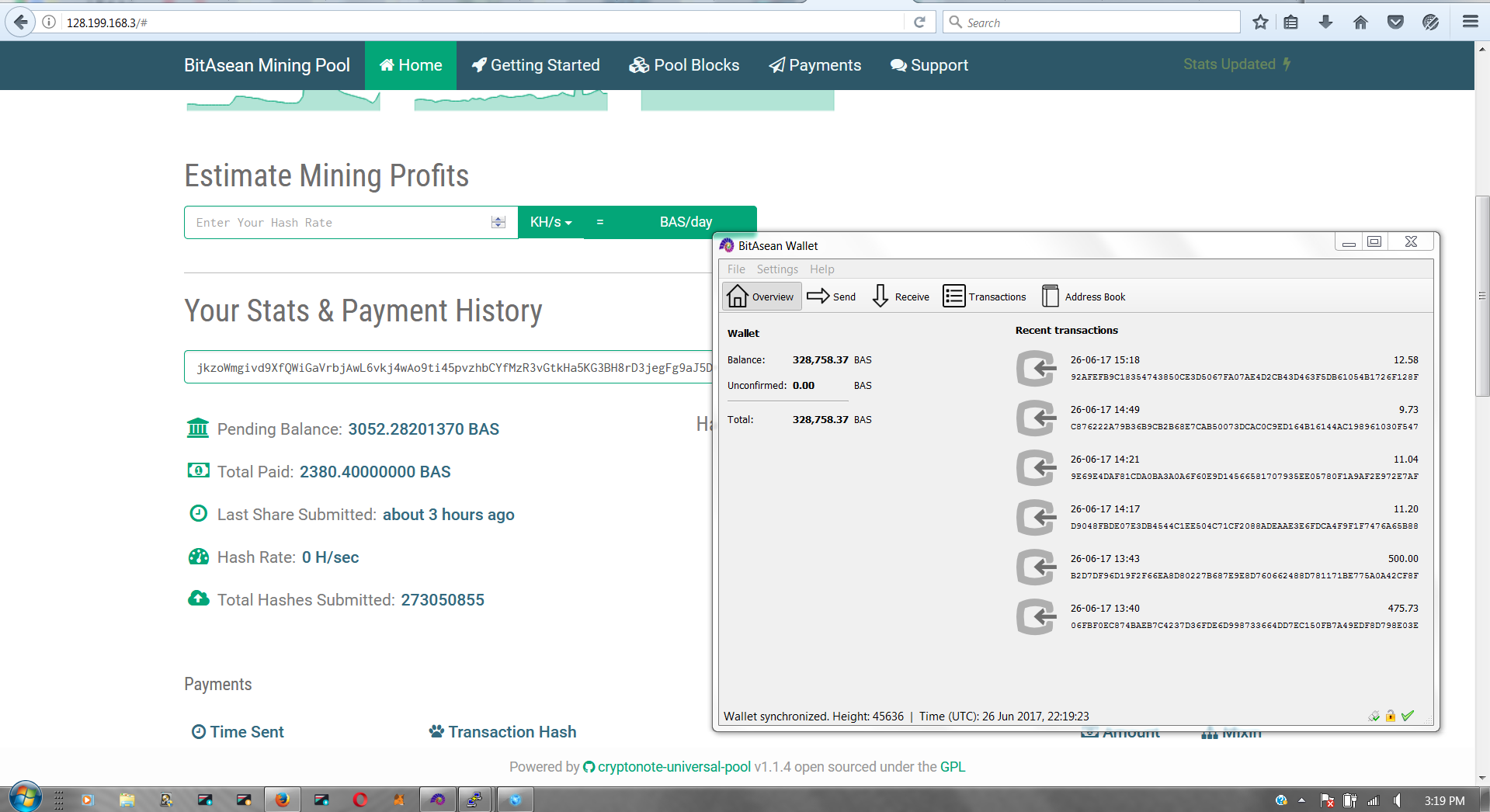Click the wallet address input field

click(449, 367)
